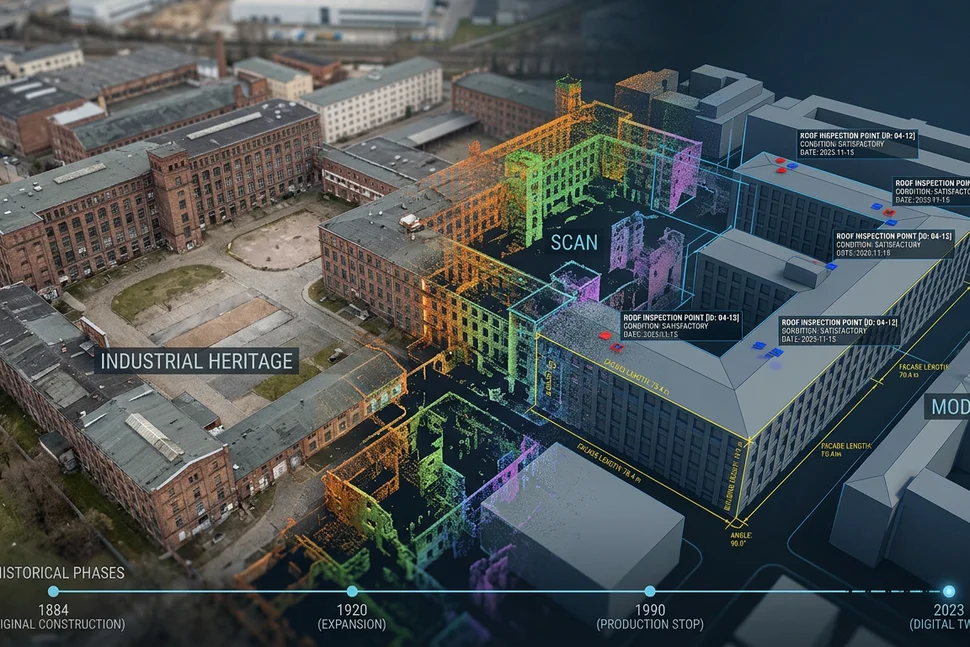The image size is (970, 647).
Task: Click the INDUSTRIAL HERITAGE label
Action: (196, 361)
